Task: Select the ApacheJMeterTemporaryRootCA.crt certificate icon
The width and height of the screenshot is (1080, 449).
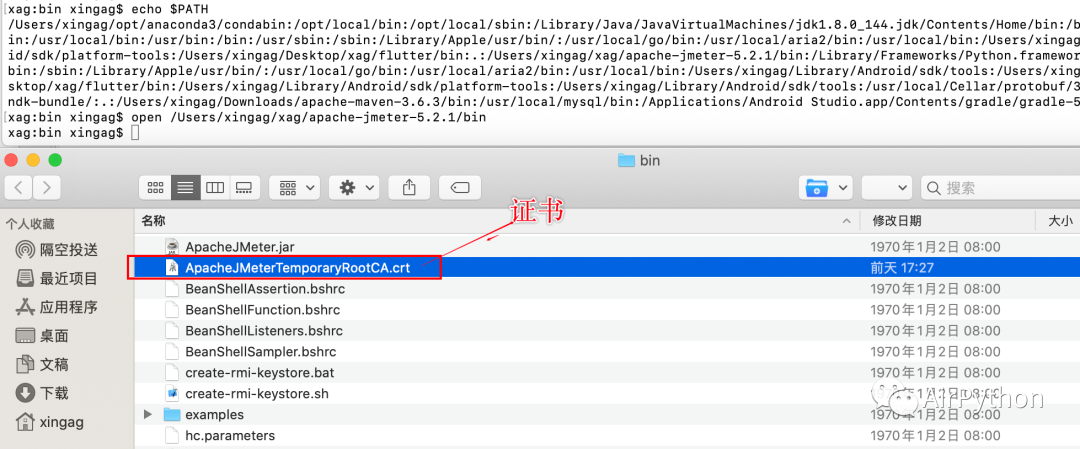Action: (172, 268)
